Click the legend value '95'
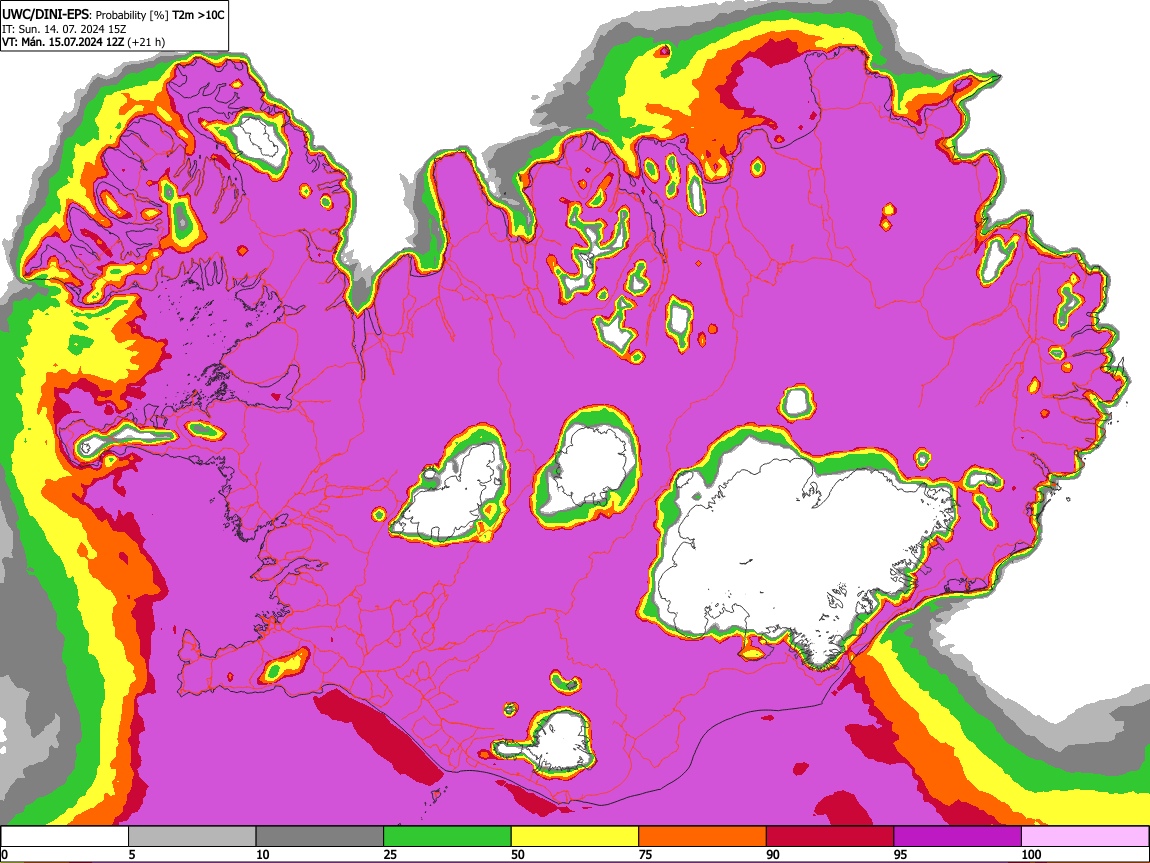Screen dimensions: 1150x863 point(901,854)
